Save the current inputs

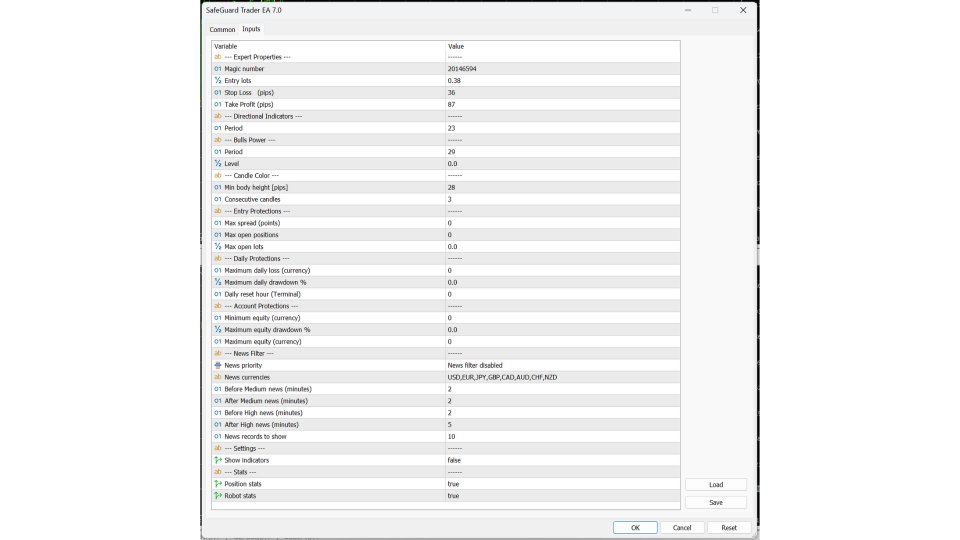[x=716, y=502]
